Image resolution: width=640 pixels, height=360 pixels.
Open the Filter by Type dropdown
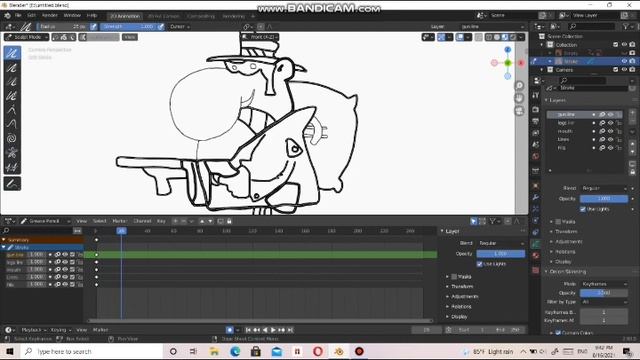point(604,302)
